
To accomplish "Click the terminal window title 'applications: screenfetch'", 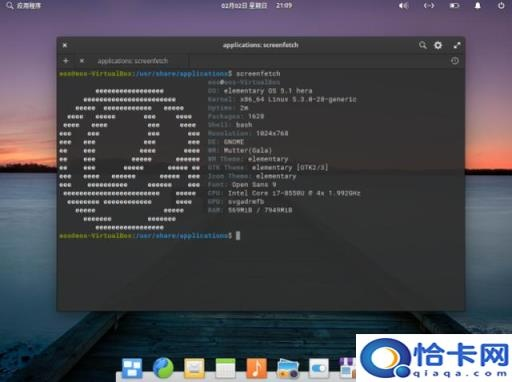I will [x=261, y=45].
